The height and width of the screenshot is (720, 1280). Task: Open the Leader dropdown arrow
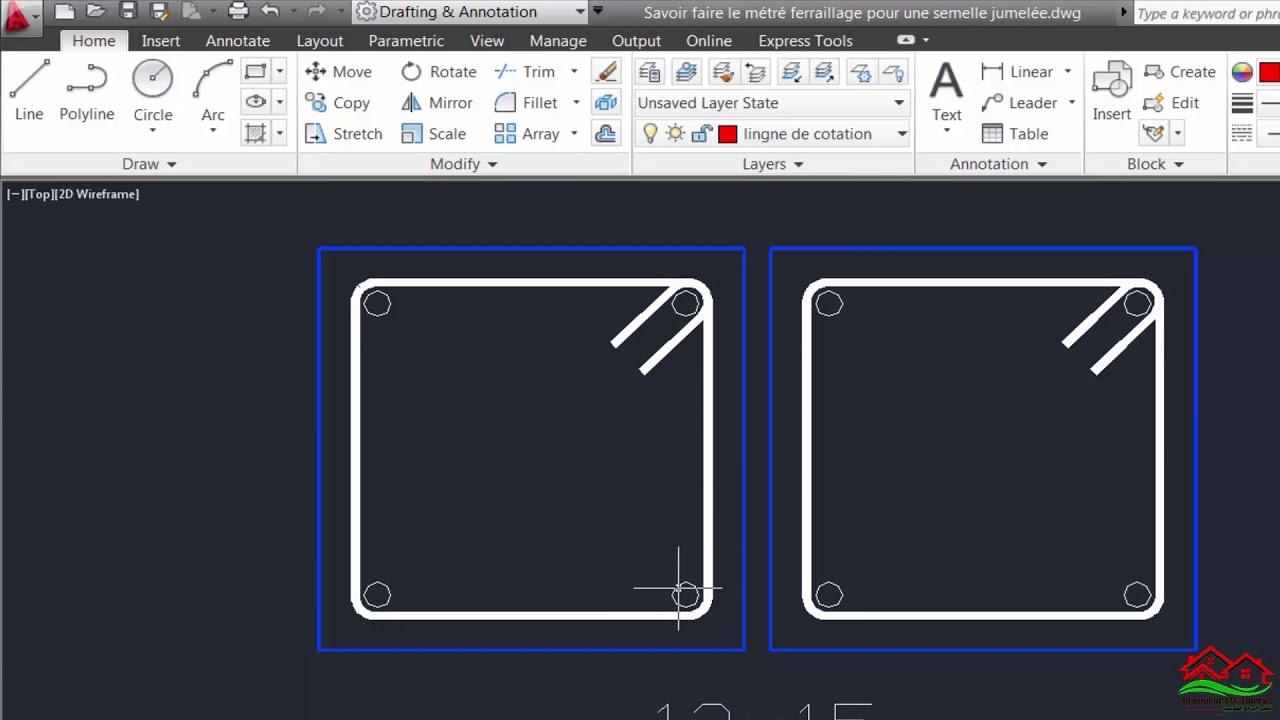[x=1071, y=103]
